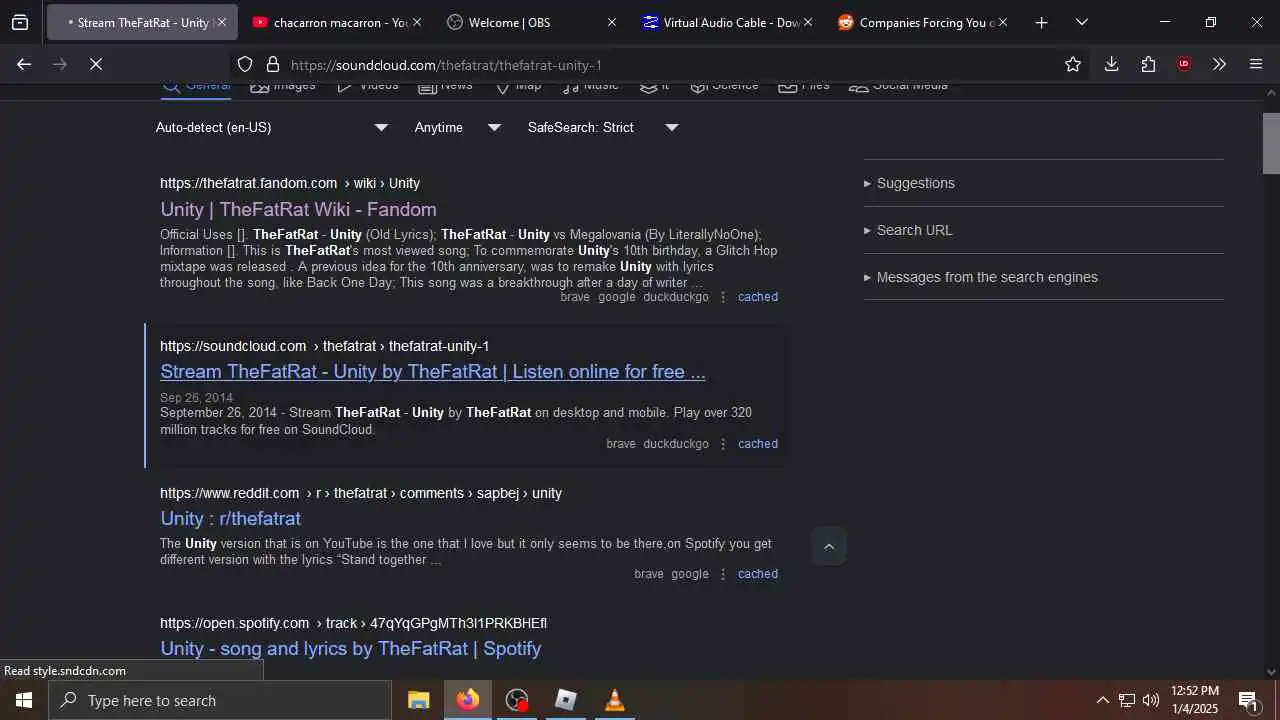Click thefatrat.fandom.com URL text
This screenshot has width=1280, height=720.
290,183
